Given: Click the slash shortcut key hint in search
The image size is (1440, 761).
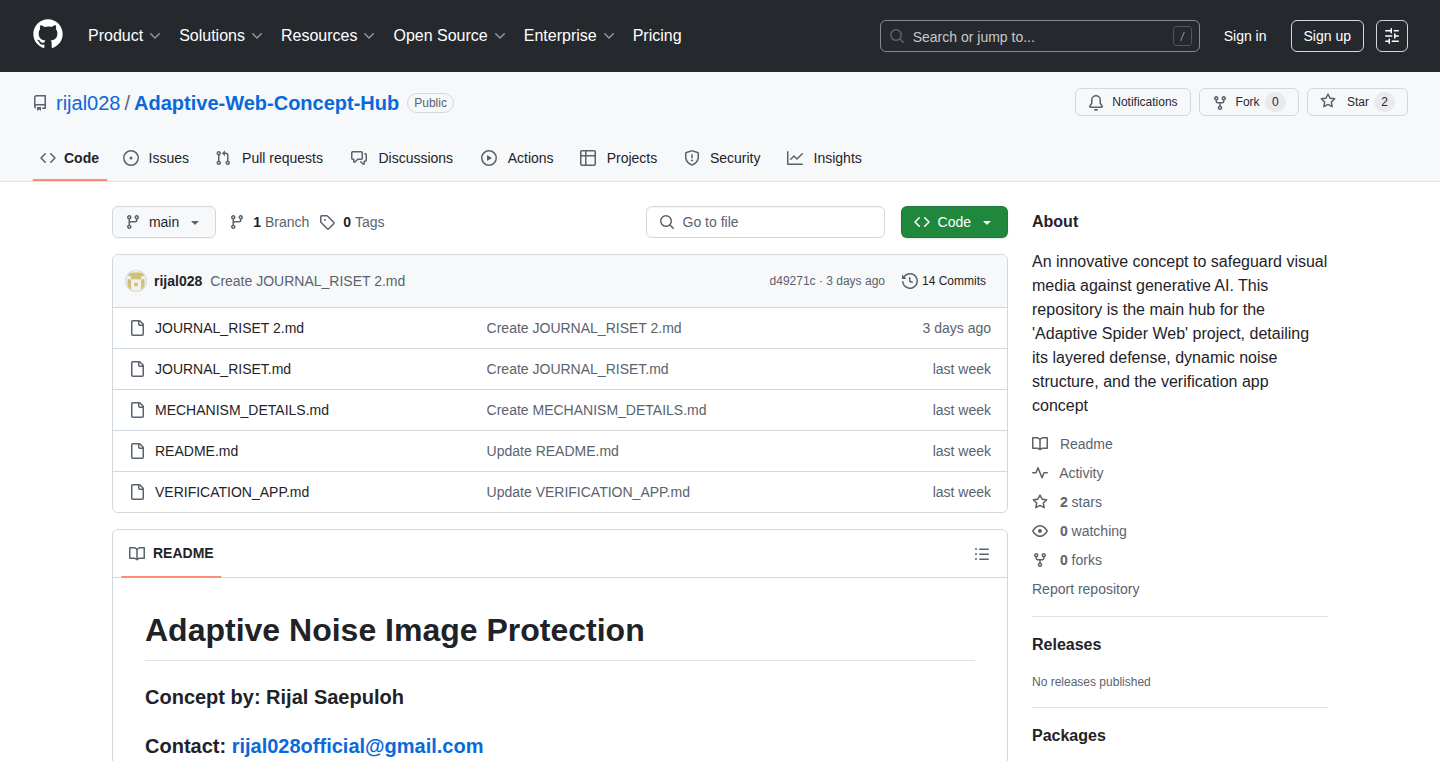Looking at the screenshot, I should (1182, 37).
